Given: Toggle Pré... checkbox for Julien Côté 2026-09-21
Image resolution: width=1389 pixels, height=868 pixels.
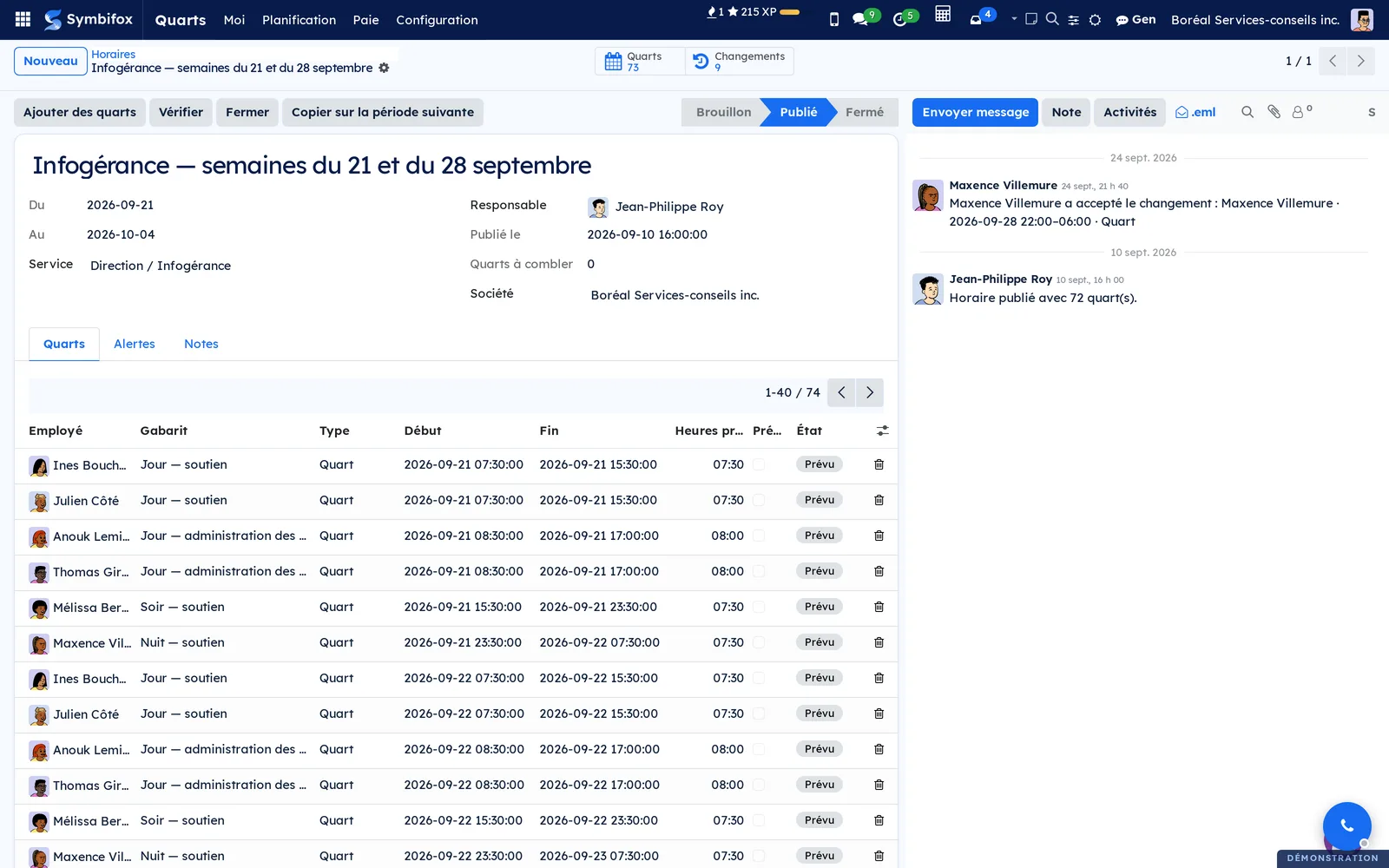Looking at the screenshot, I should tap(759, 500).
